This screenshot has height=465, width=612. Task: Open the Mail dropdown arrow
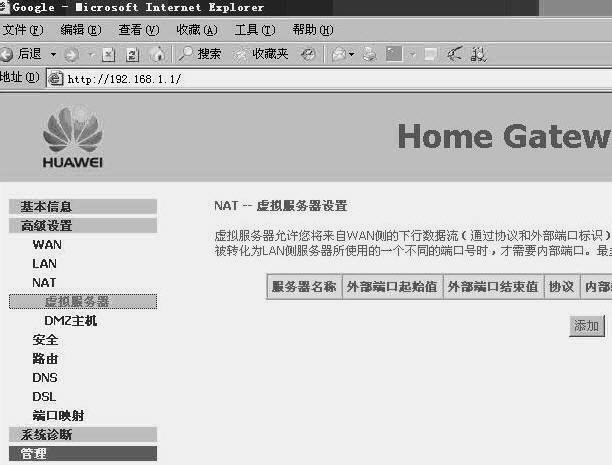click(x=352, y=54)
